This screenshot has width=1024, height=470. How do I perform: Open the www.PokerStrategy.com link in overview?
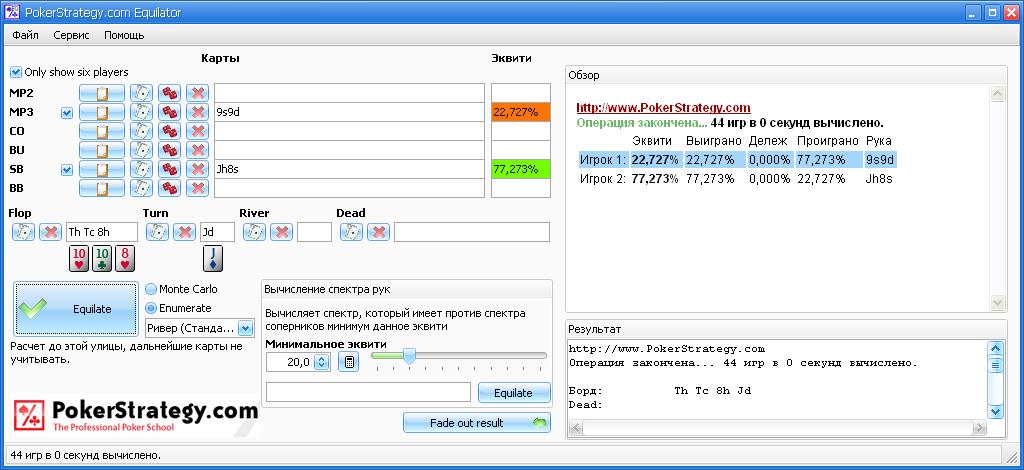coord(663,107)
